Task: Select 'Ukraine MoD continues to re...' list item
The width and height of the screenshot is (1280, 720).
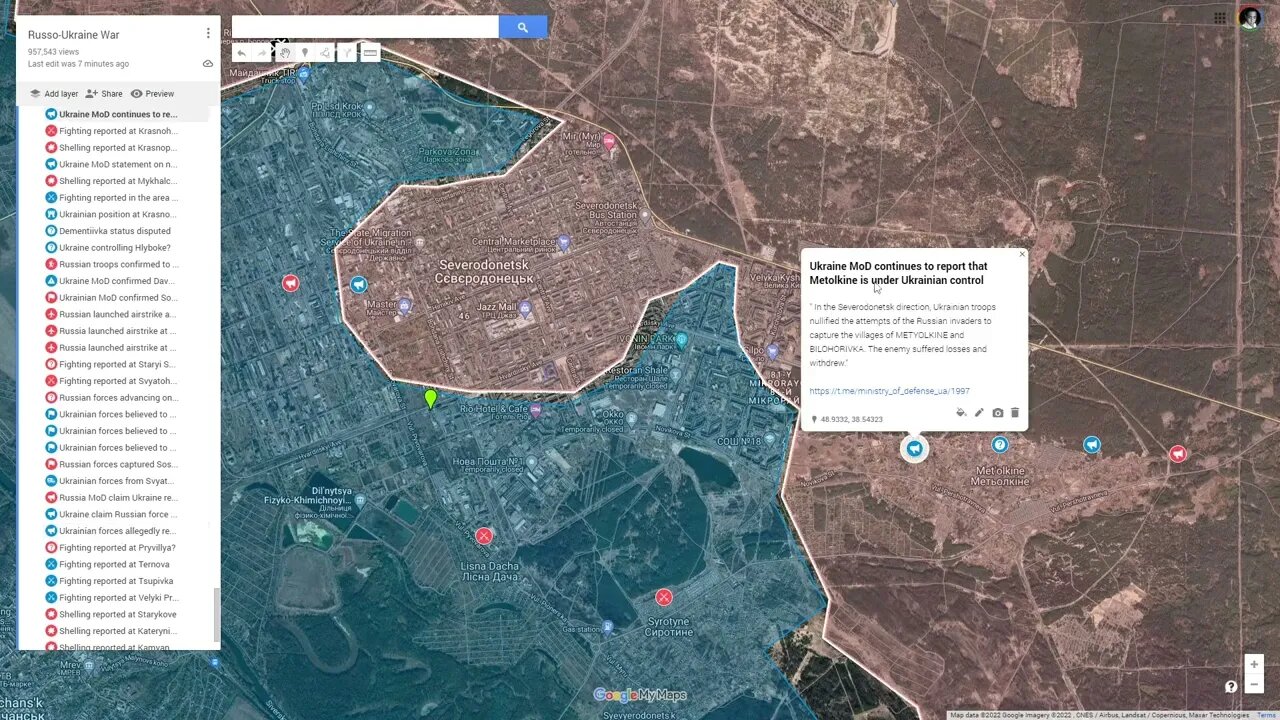Action: (118, 114)
